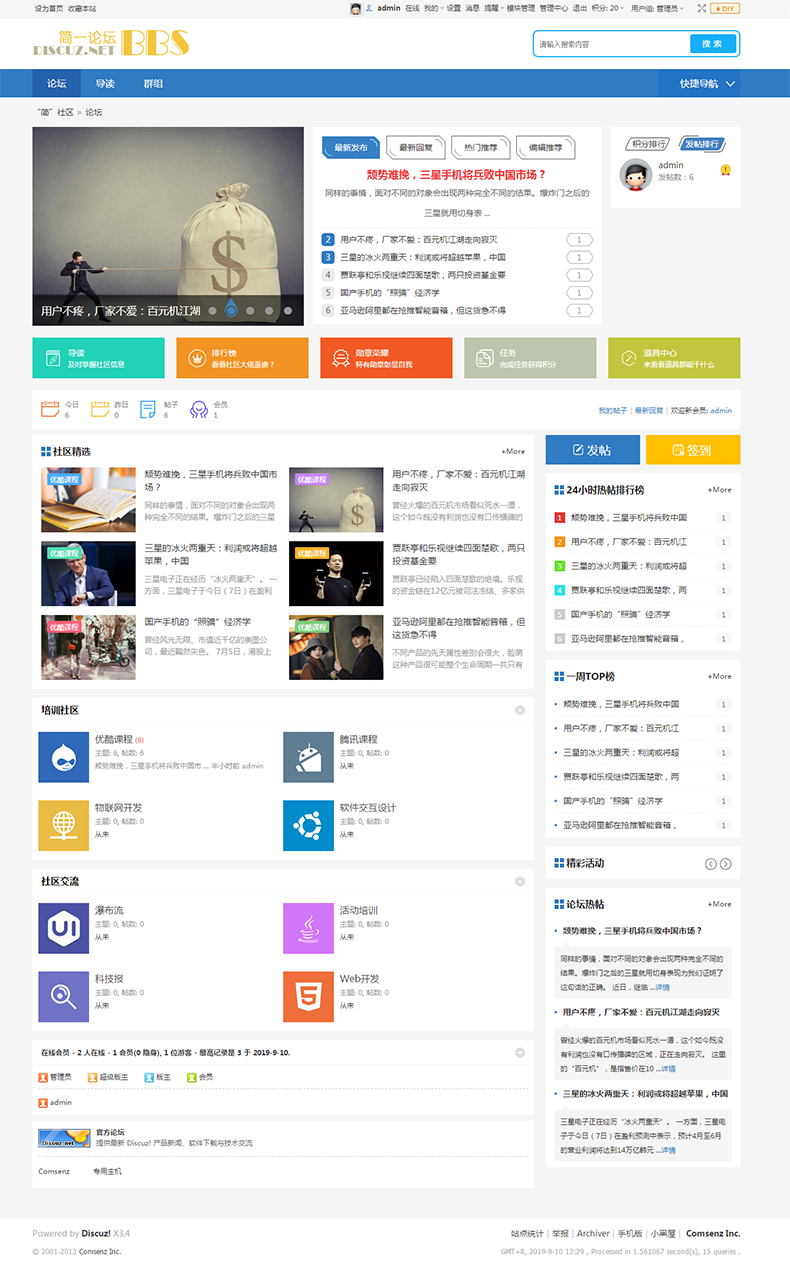The height and width of the screenshot is (1266, 790).
Task: Open thumbnail for 国产手机的"照骗"经济学
Action: pyautogui.click(x=88, y=648)
